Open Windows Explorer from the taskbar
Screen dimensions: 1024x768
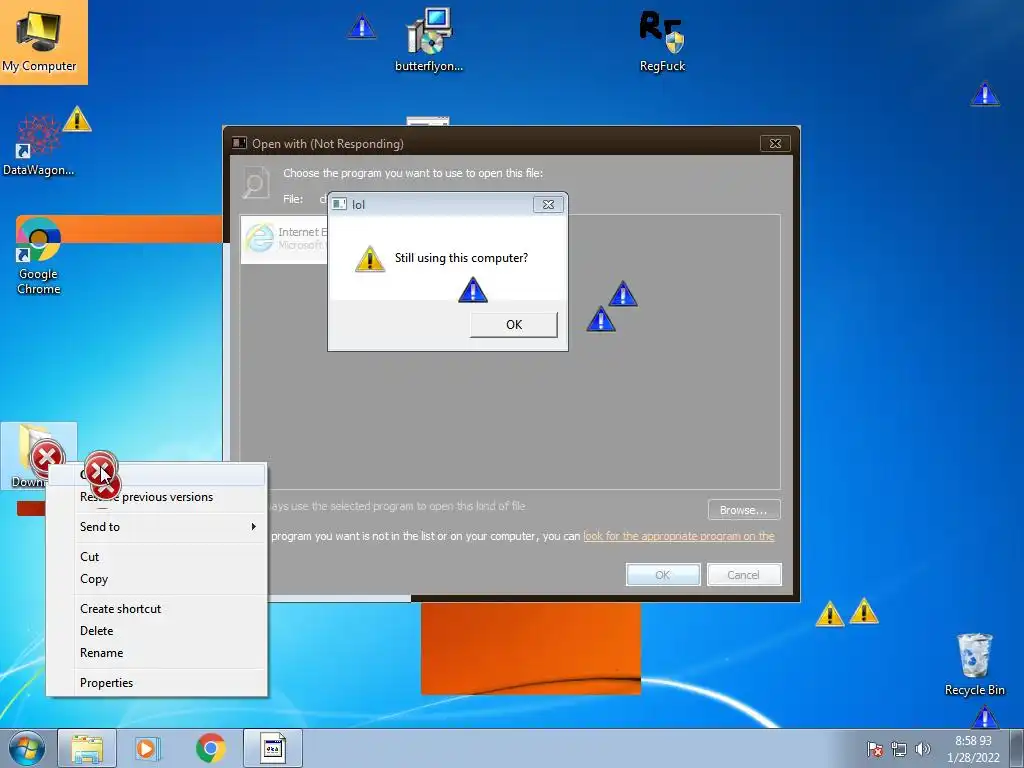pyautogui.click(x=87, y=748)
